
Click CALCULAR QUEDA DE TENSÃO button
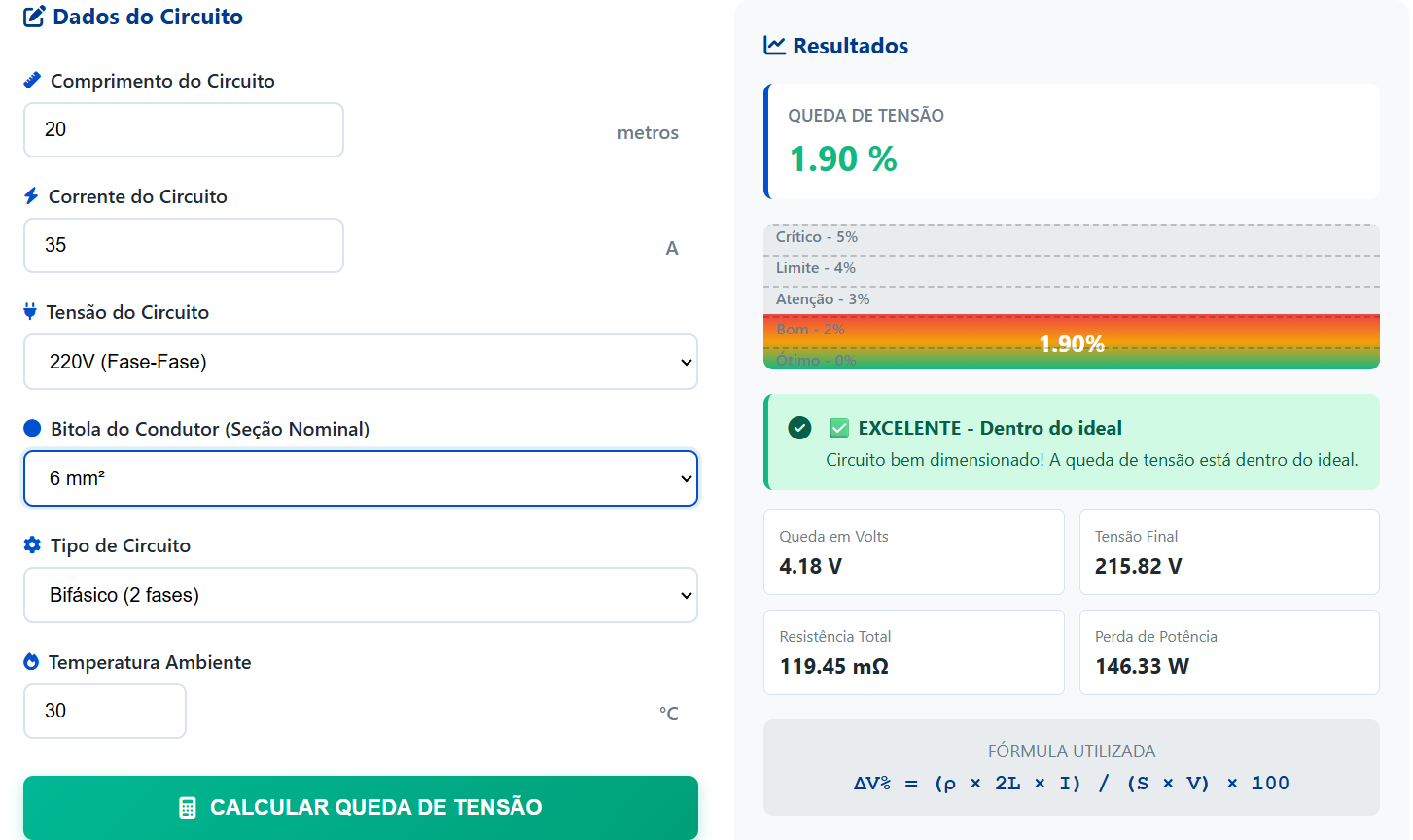point(361,807)
